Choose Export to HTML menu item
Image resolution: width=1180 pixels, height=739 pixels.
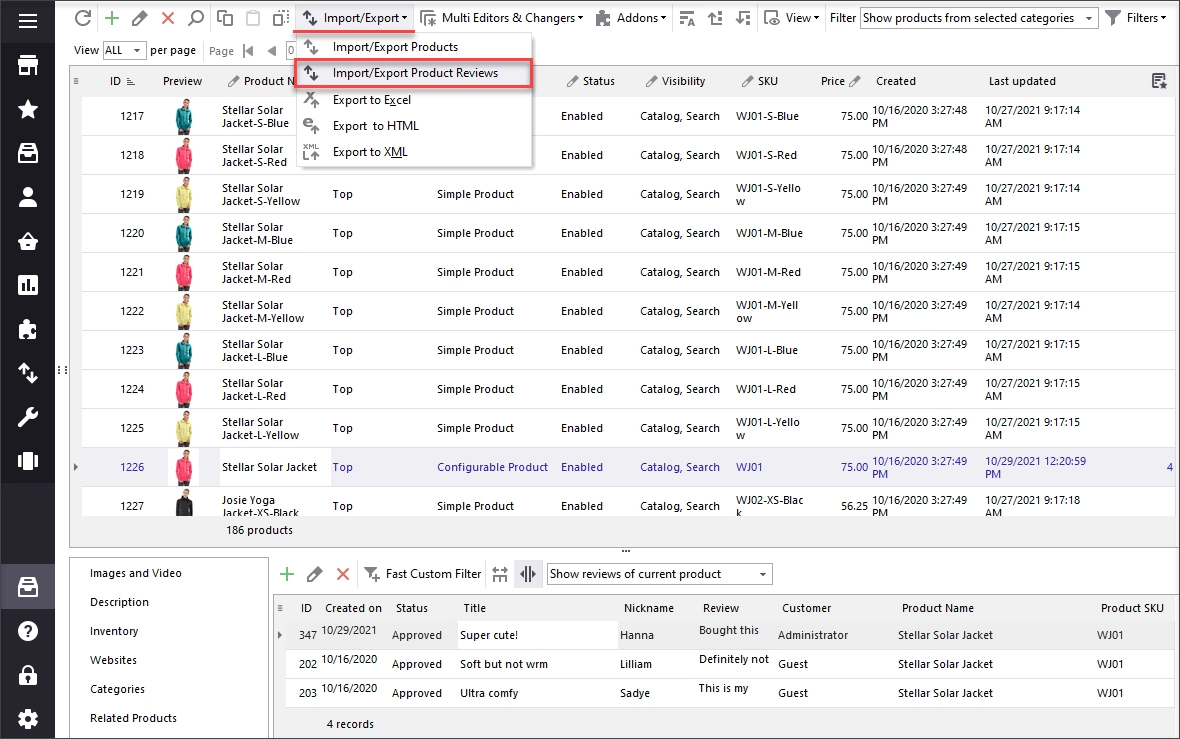pos(415,126)
